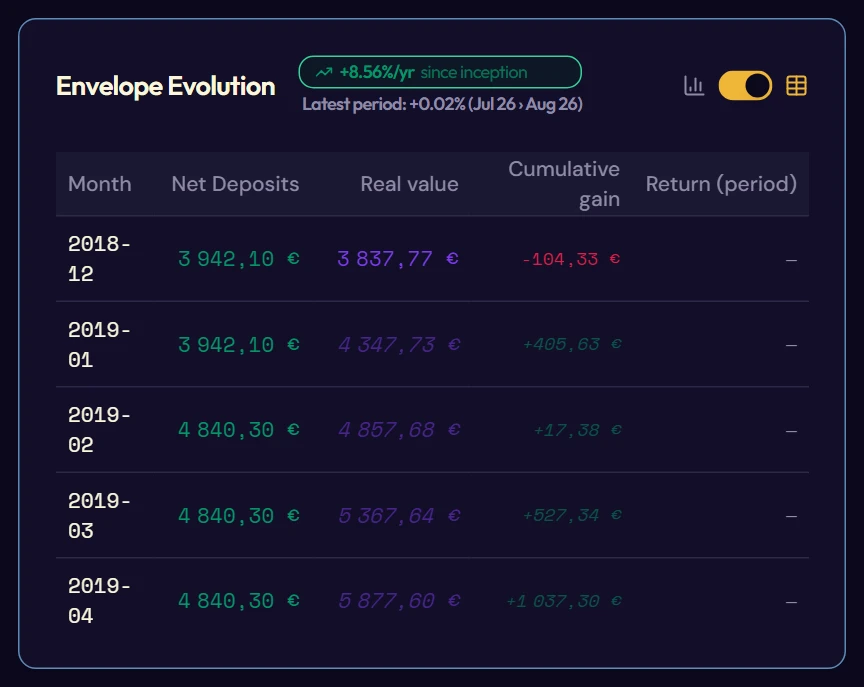Click the +8.56%/yr since inception badge
864x687 pixels.
(x=440, y=72)
